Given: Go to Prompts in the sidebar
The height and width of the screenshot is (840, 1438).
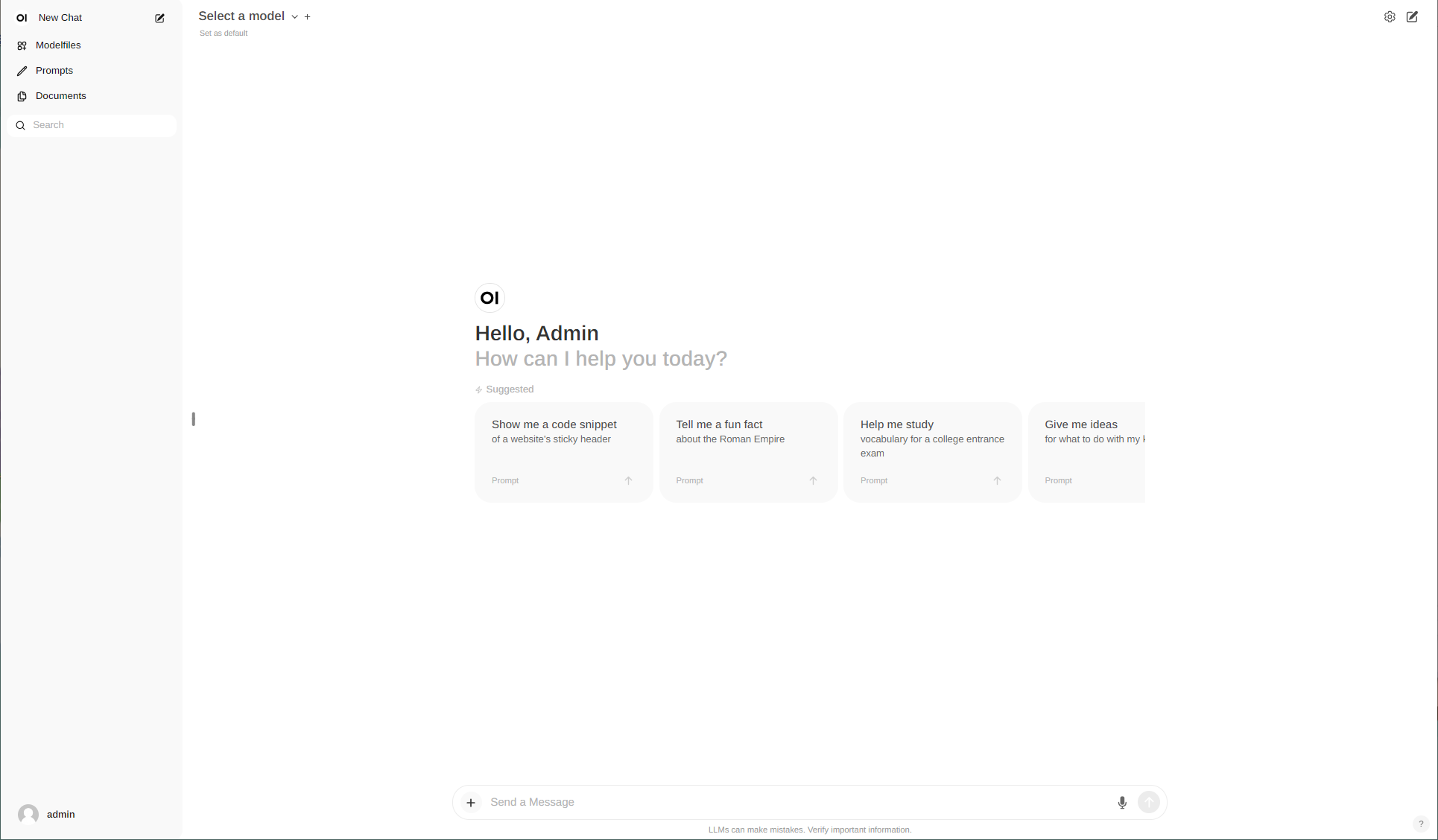Looking at the screenshot, I should pyautogui.click(x=54, y=71).
